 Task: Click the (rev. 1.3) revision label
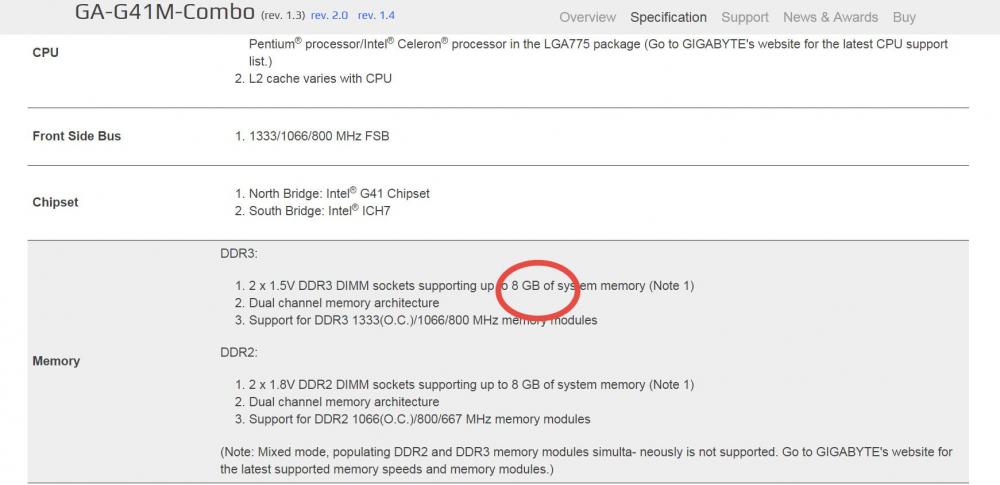click(283, 15)
